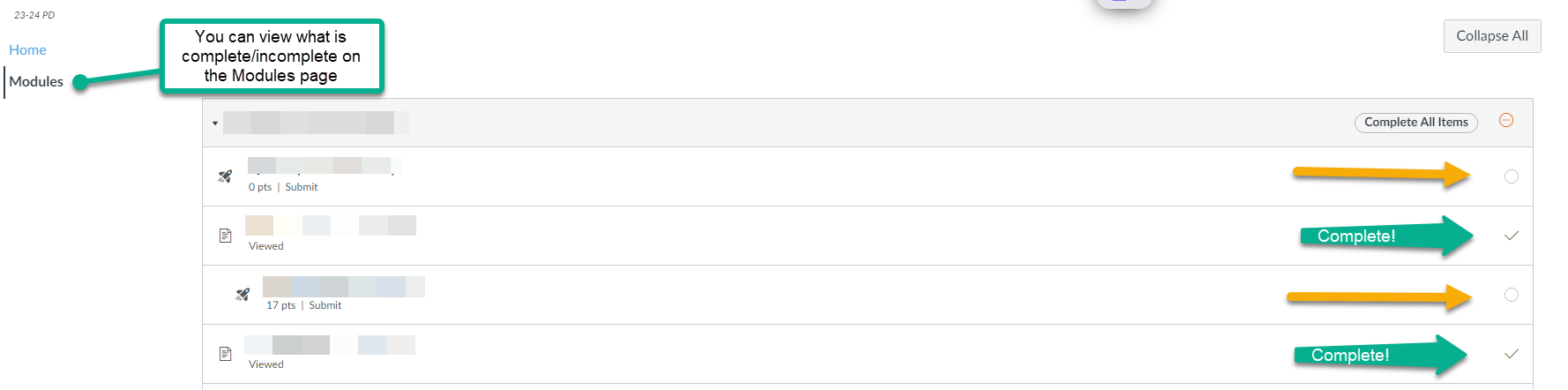
Task: Open the Home navigation link
Action: tap(27, 50)
